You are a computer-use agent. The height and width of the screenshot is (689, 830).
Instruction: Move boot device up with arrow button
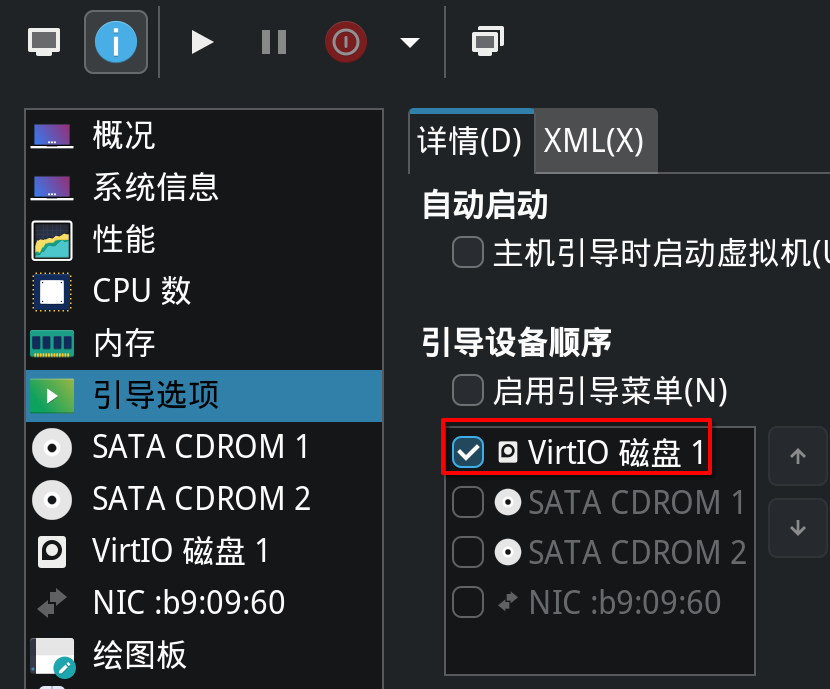coord(797,457)
